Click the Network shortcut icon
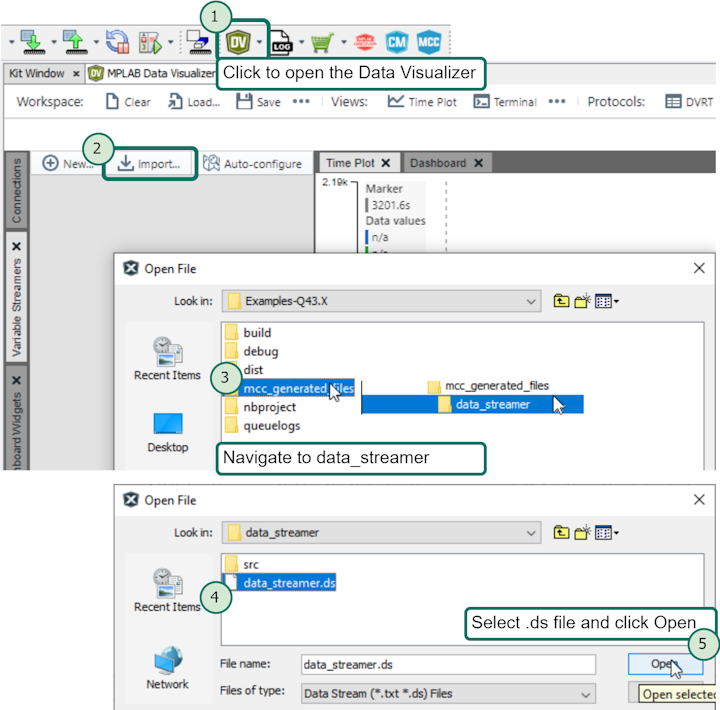The height and width of the screenshot is (710, 720). (x=168, y=667)
